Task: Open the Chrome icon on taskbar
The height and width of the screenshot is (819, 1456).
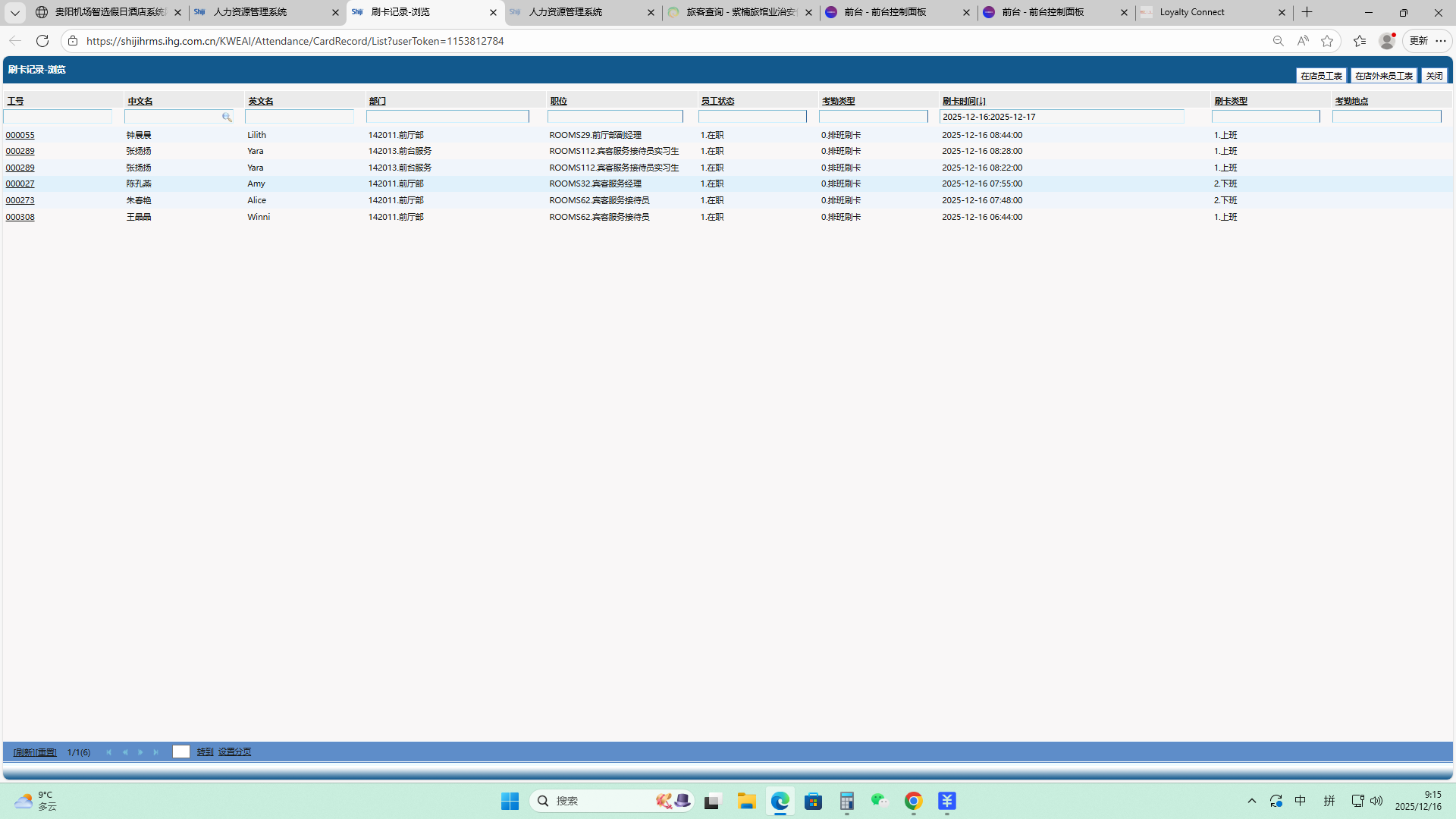Action: click(914, 801)
